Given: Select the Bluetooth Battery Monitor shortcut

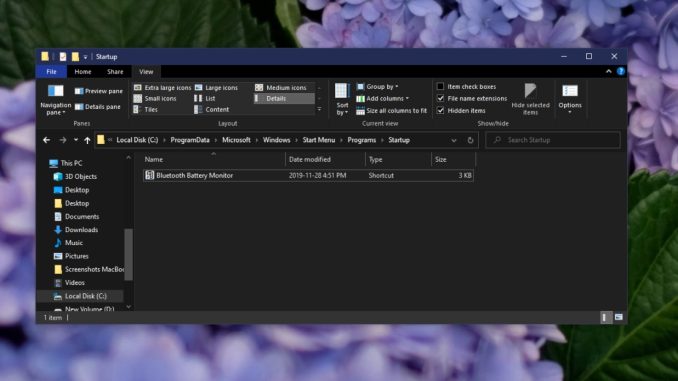Looking at the screenshot, I should 308,176.
